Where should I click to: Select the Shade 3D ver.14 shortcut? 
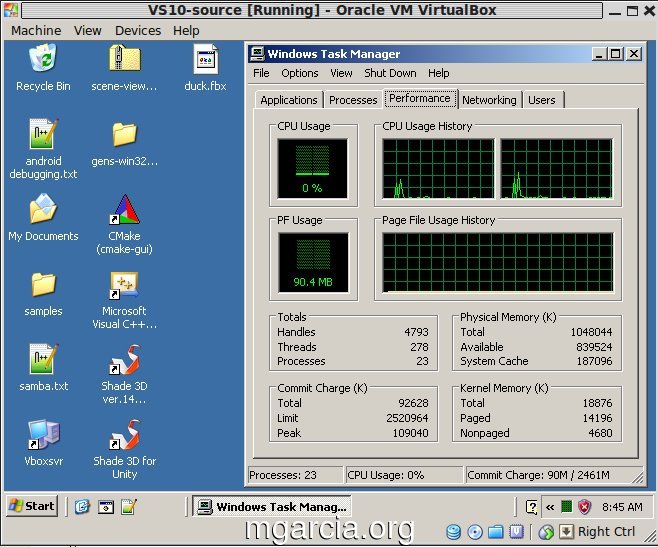(125, 359)
